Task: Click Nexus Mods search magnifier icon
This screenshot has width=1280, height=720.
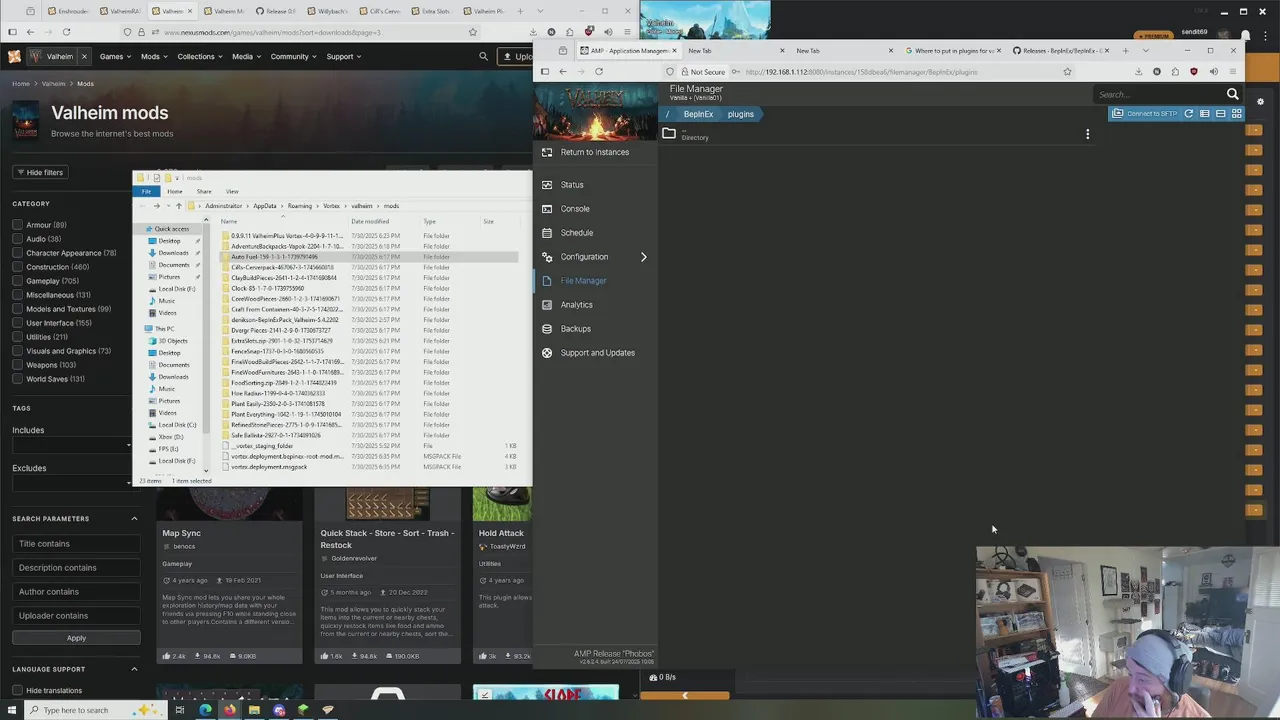Action: (x=483, y=57)
